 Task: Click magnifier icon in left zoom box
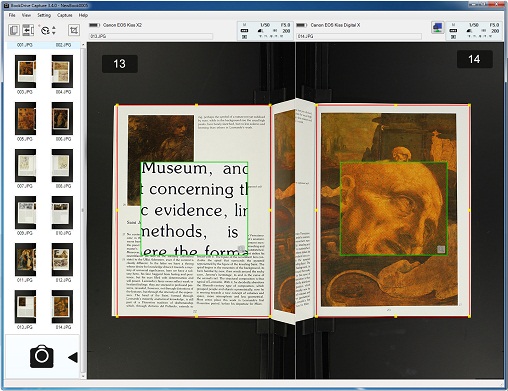point(241,249)
